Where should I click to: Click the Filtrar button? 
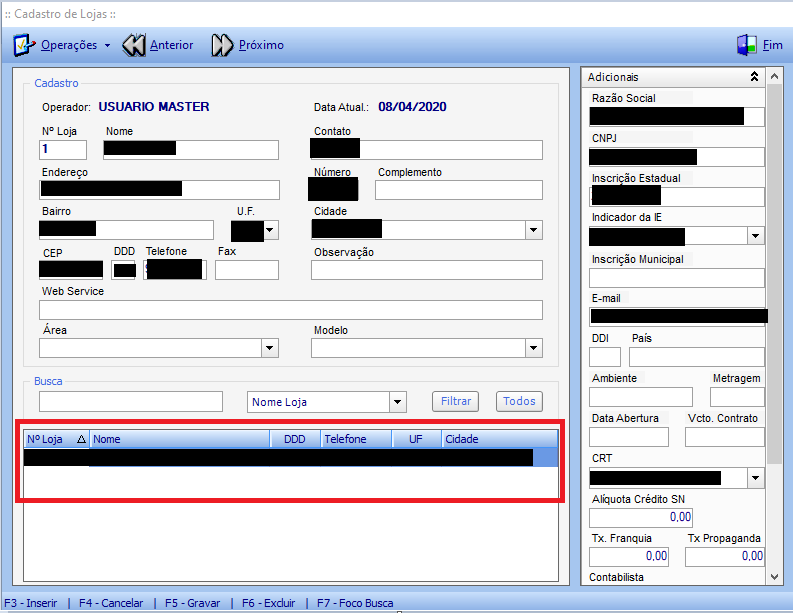(456, 401)
